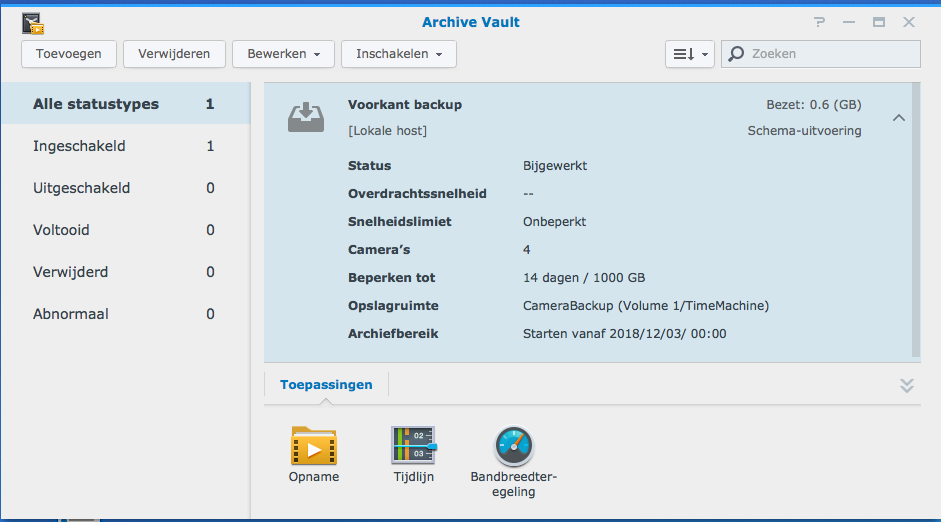Select the Toepassingen tab

[326, 385]
